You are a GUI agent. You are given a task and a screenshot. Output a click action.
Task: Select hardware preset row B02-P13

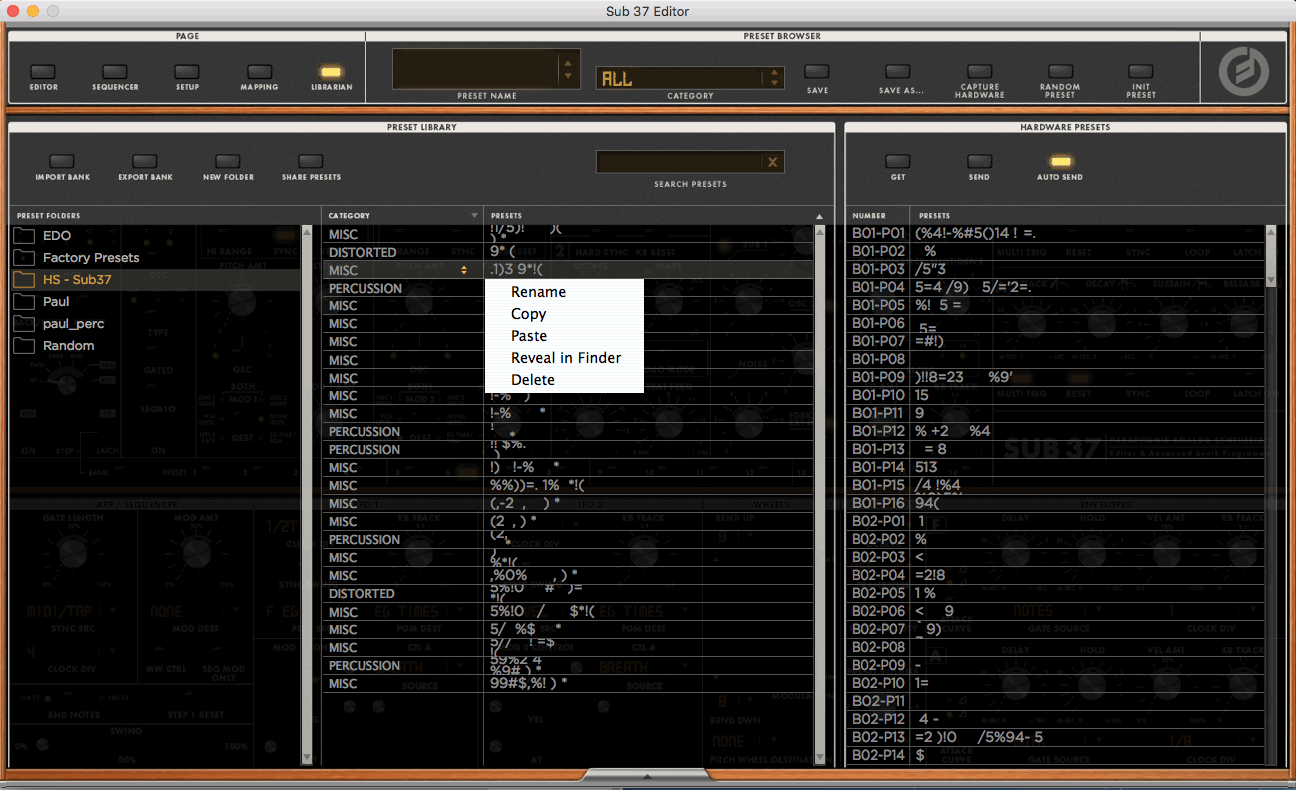point(1055,737)
